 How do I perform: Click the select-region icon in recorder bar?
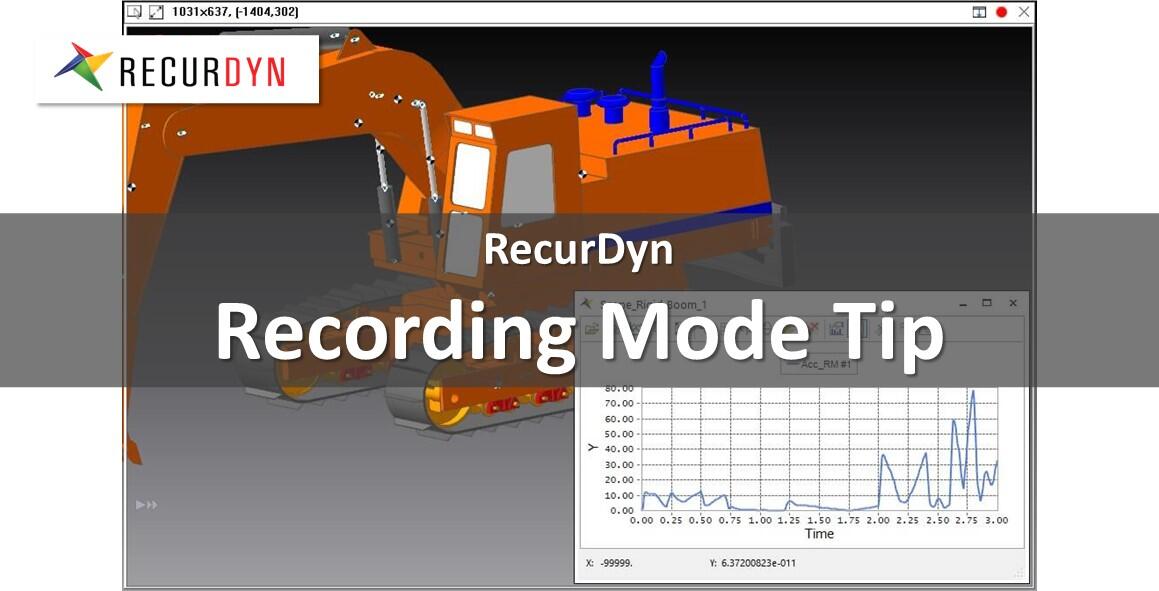point(135,12)
